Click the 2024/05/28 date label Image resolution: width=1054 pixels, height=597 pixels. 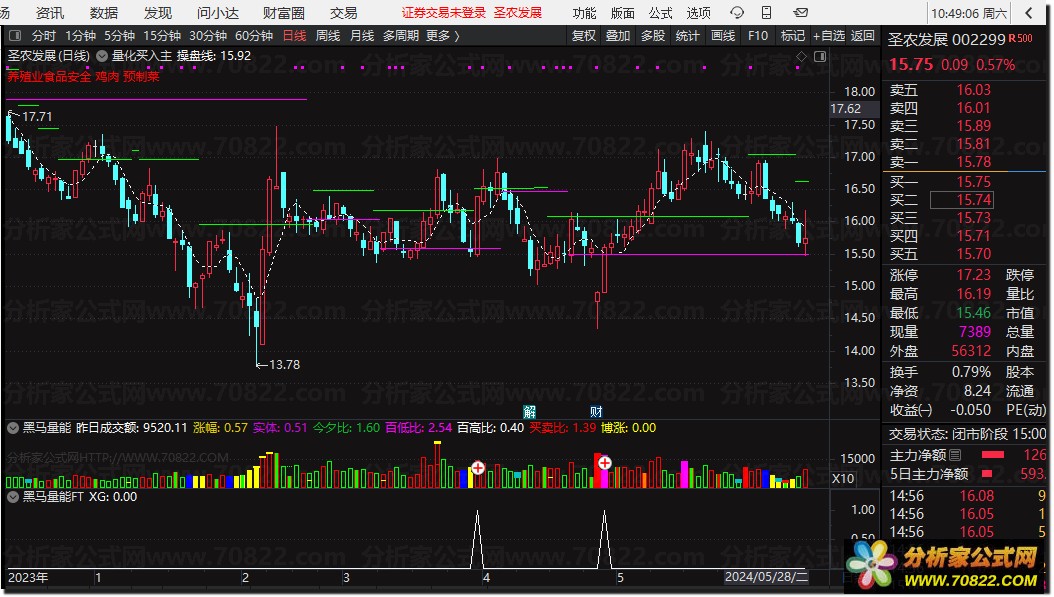(766, 577)
